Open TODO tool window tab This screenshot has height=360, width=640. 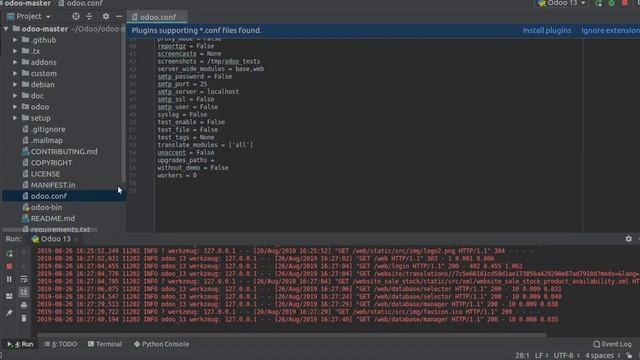click(60, 344)
